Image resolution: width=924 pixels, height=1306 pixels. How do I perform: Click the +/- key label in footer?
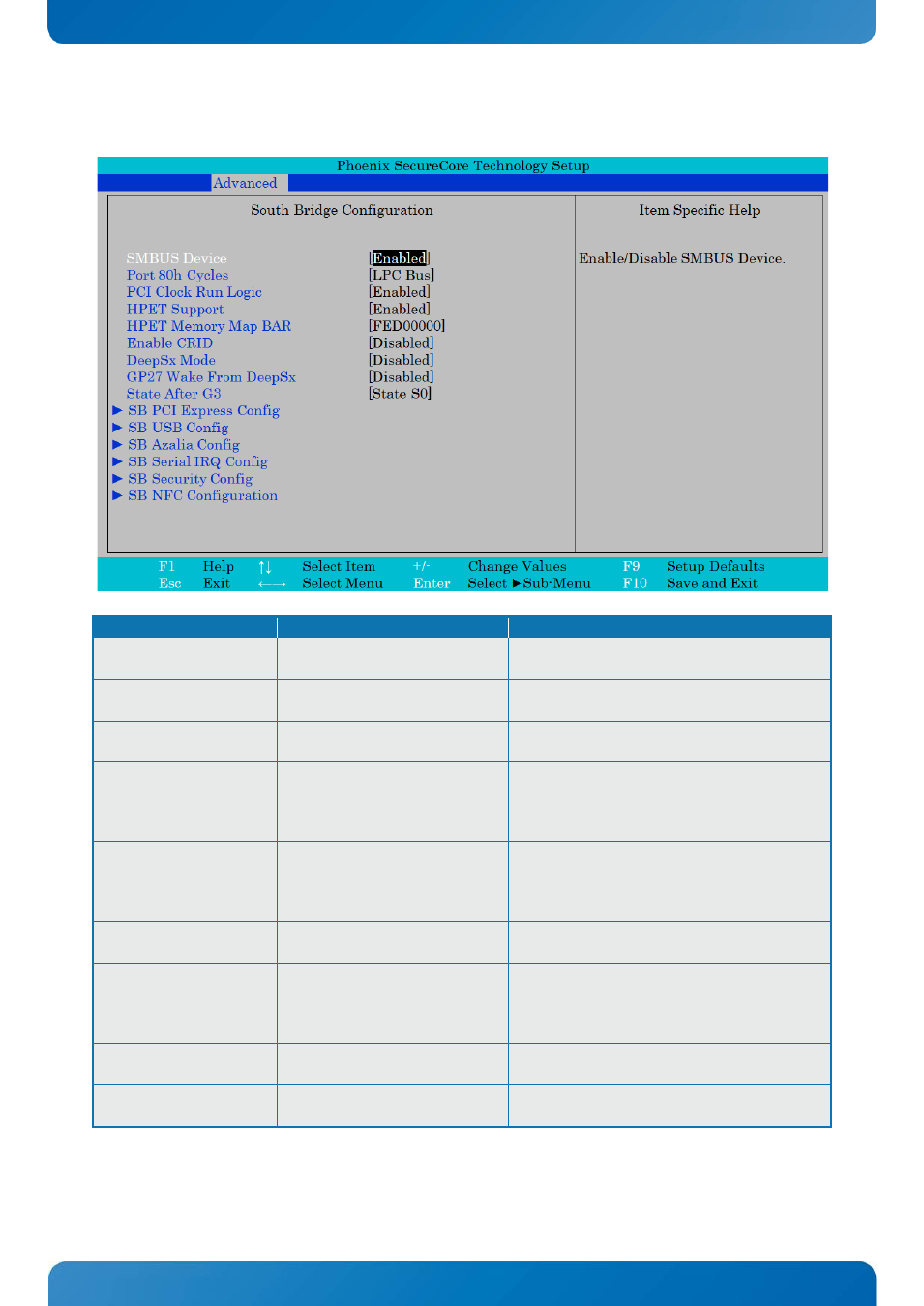[422, 567]
